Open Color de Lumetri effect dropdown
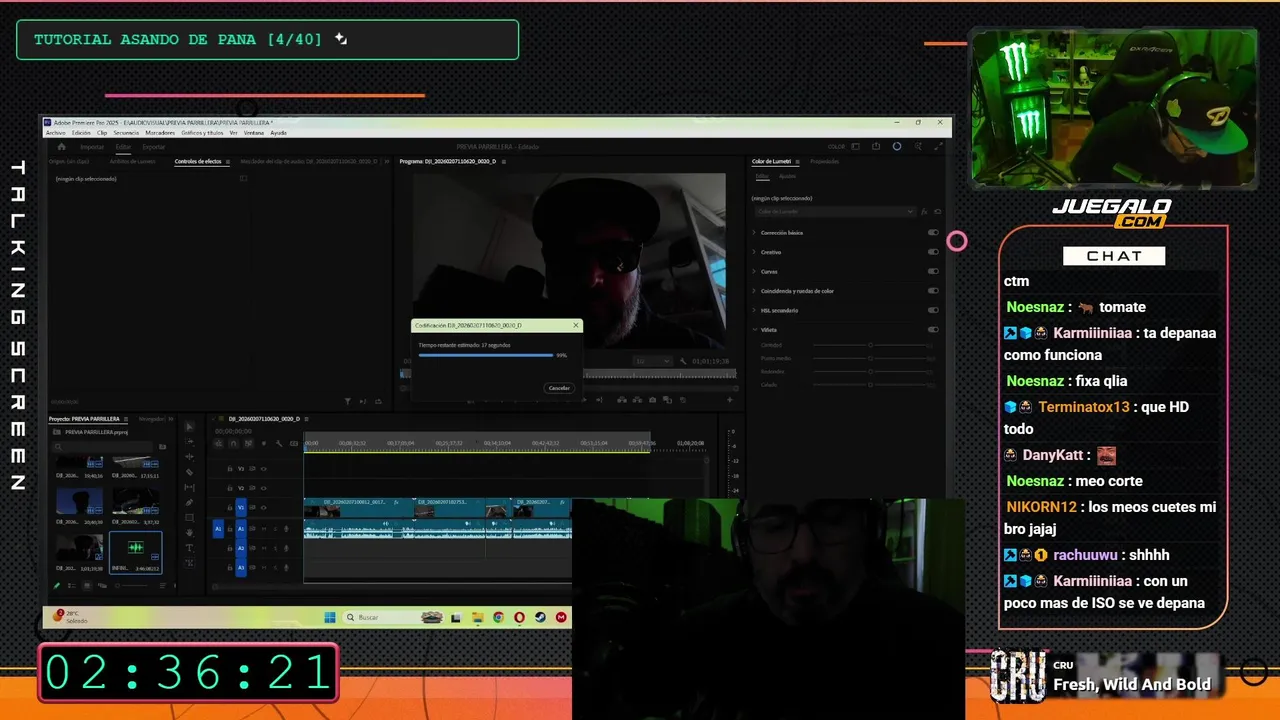Image resolution: width=1280 pixels, height=720 pixels. tap(834, 211)
